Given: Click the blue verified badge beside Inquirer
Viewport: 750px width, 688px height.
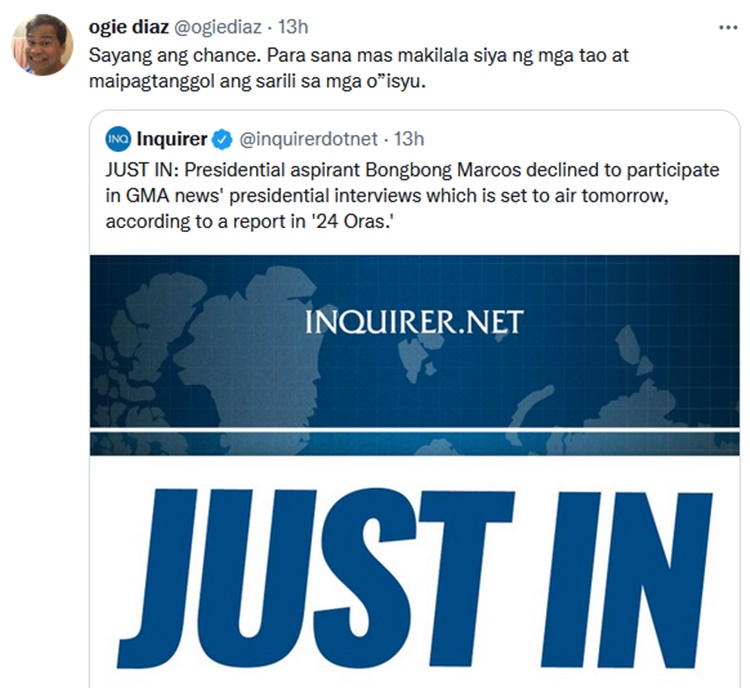Looking at the screenshot, I should tap(221, 140).
